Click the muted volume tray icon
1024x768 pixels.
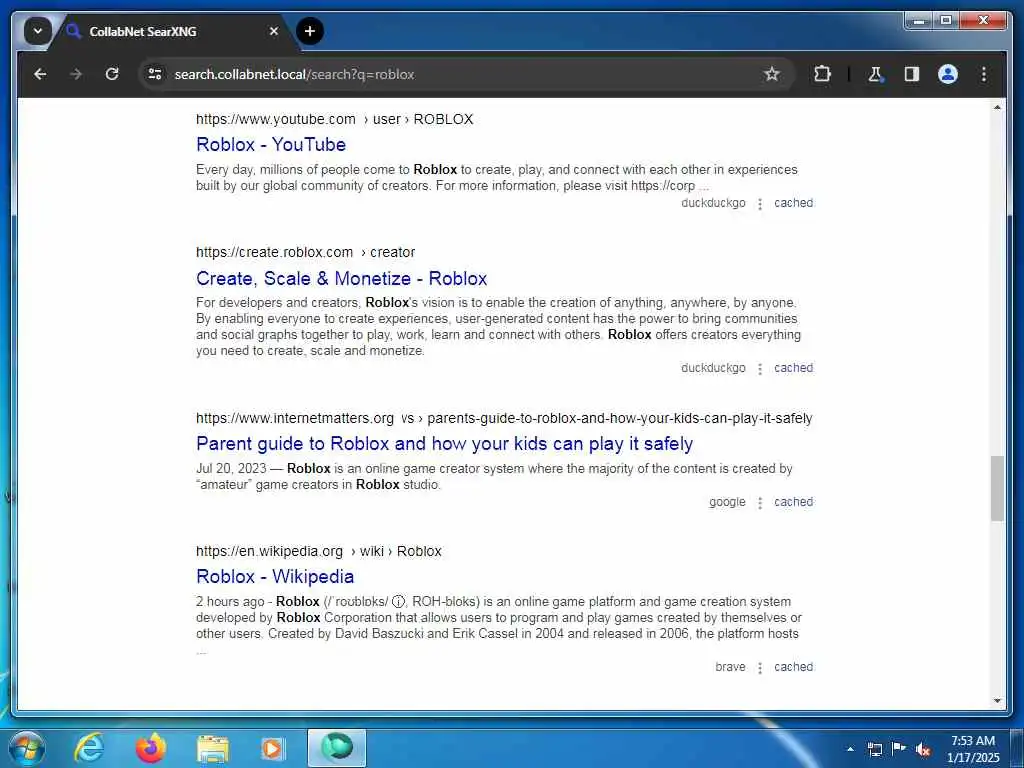(x=923, y=749)
